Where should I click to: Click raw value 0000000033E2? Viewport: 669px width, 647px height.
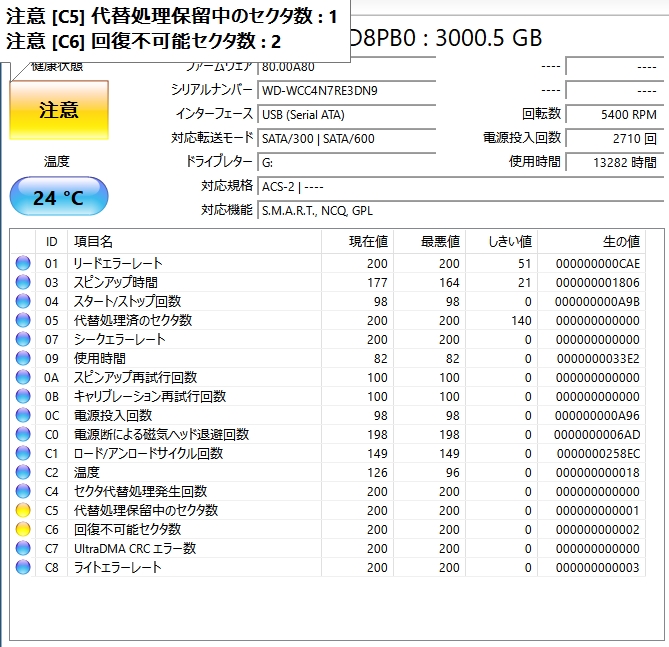[x=598, y=358]
